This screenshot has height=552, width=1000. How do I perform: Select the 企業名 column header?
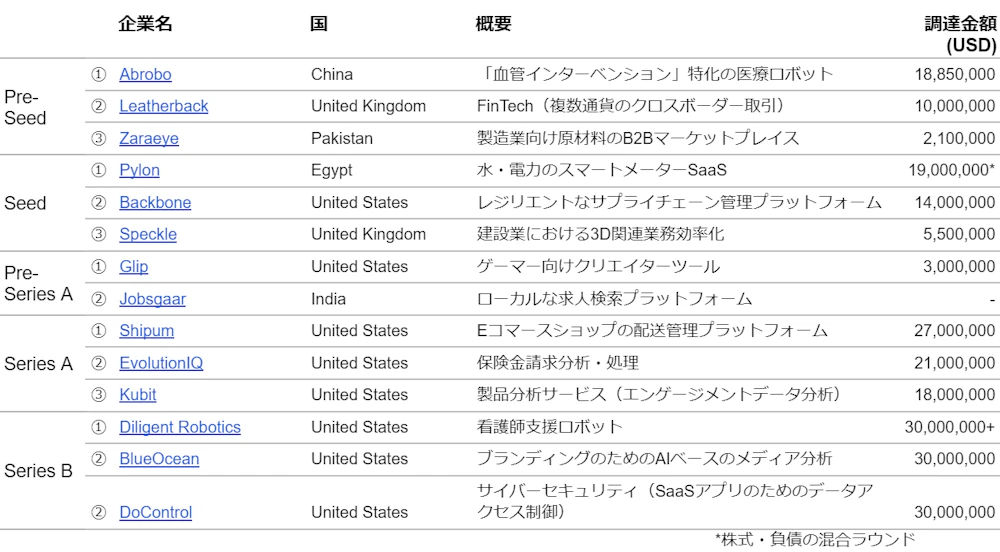point(145,24)
